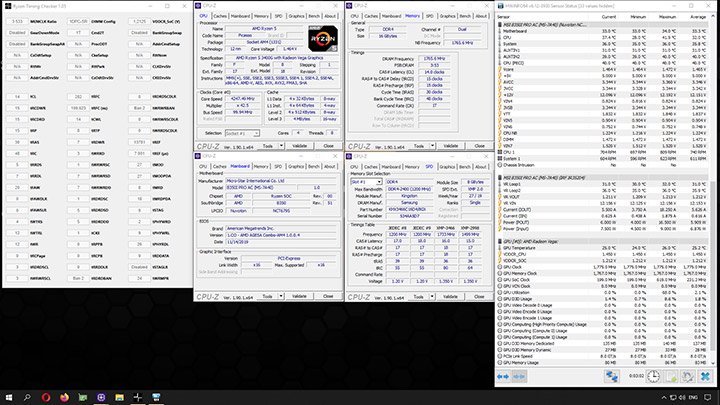Click Tools button in CPU-Z Mainboard window
Image resolution: width=720 pixels, height=405 pixels.
(267, 297)
